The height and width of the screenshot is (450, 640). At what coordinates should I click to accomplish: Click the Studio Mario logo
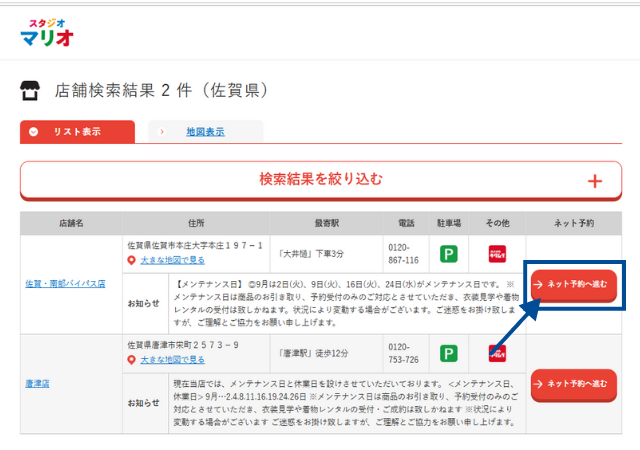(47, 32)
